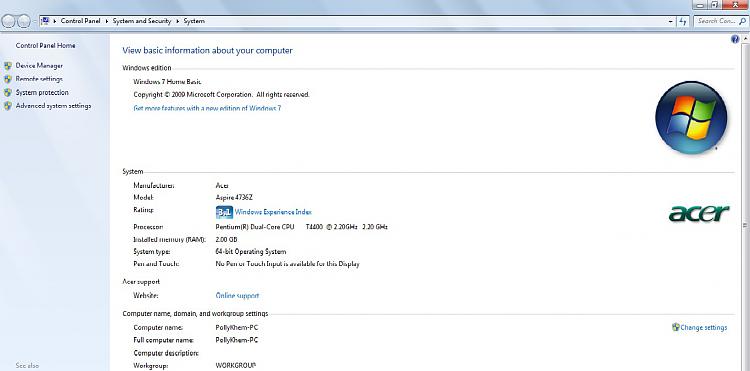Viewport: 750px width, 371px height.
Task: Open Control Panel Home link
Action: point(45,45)
